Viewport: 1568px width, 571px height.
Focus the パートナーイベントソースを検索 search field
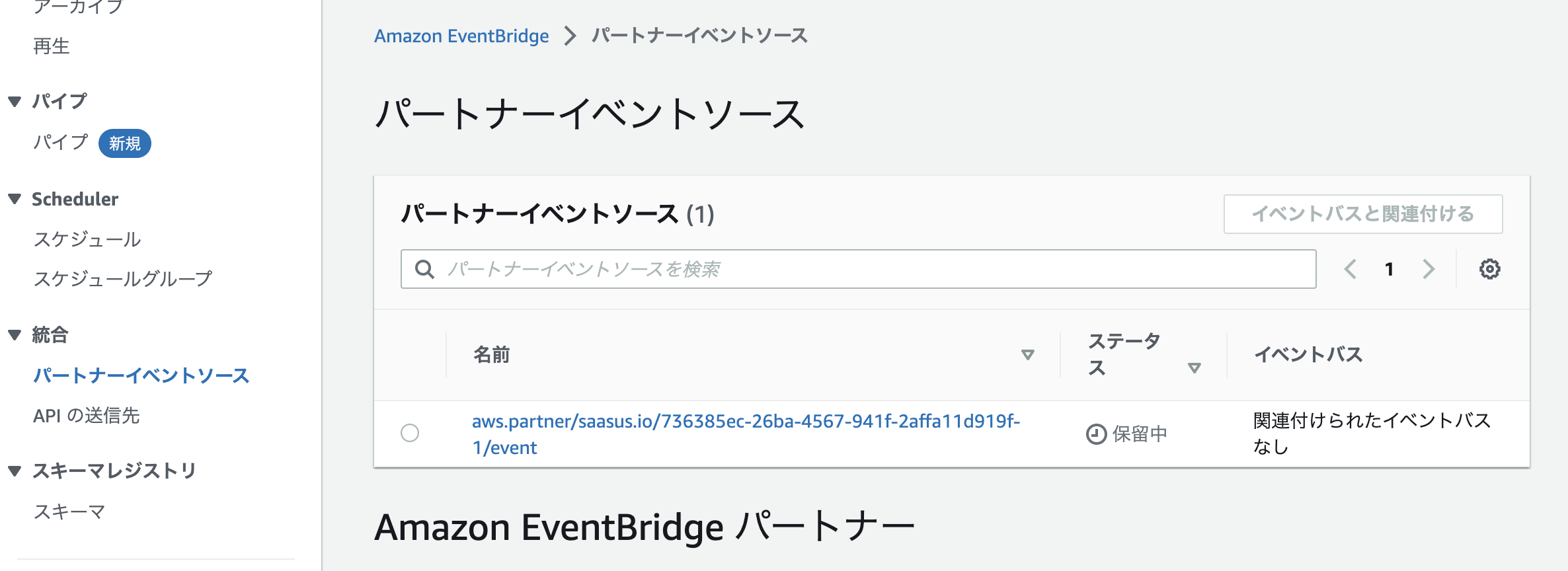tap(858, 269)
